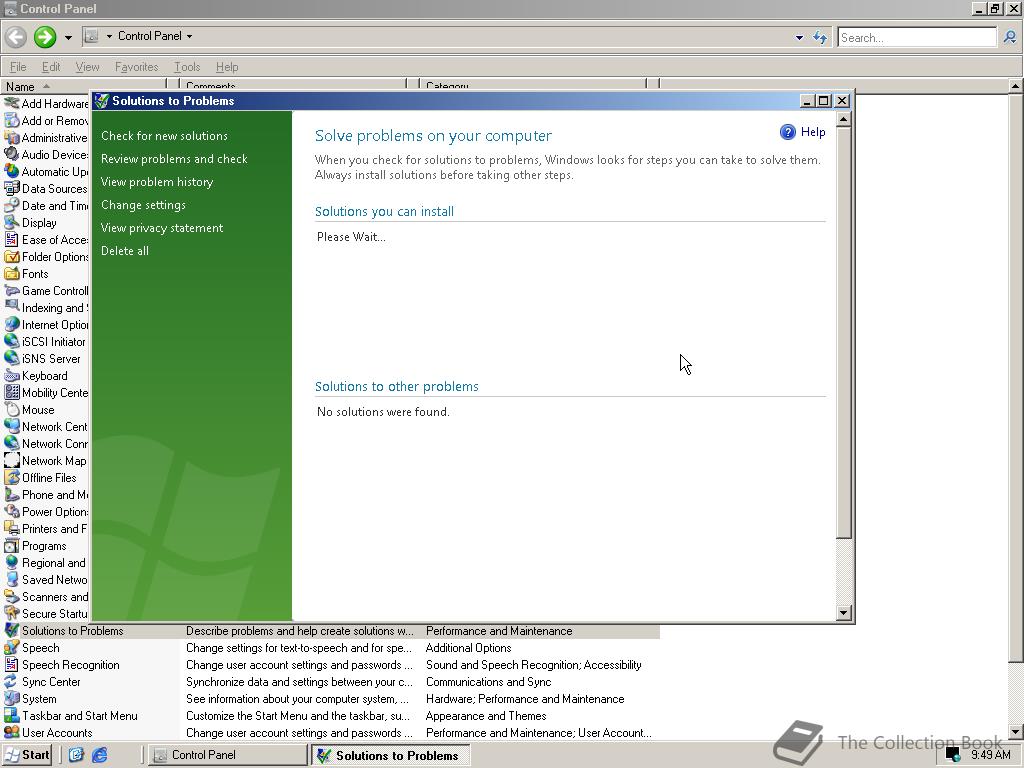
Task: Open the Automatic Updates icon
Action: coord(12,171)
